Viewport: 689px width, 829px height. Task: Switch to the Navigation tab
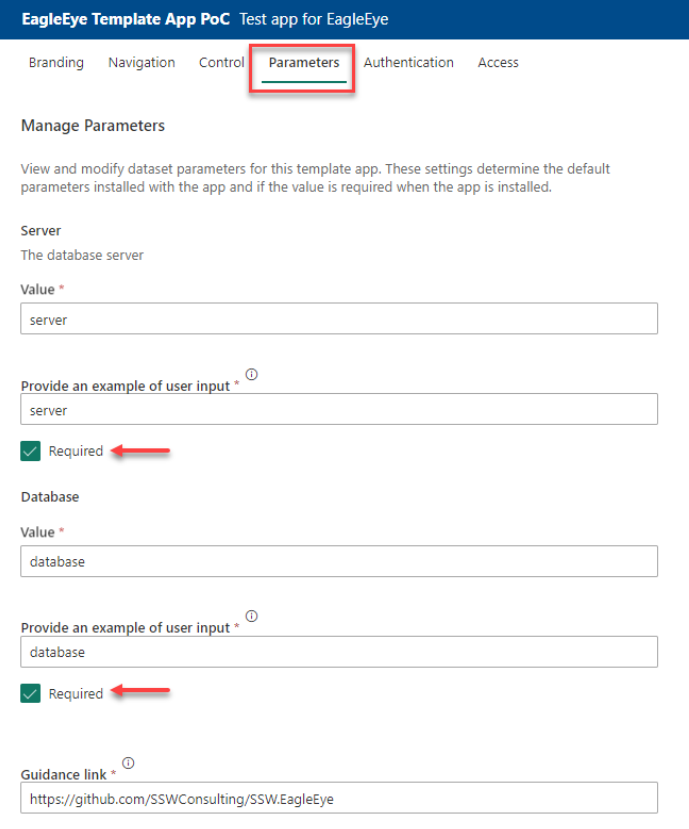click(x=141, y=62)
